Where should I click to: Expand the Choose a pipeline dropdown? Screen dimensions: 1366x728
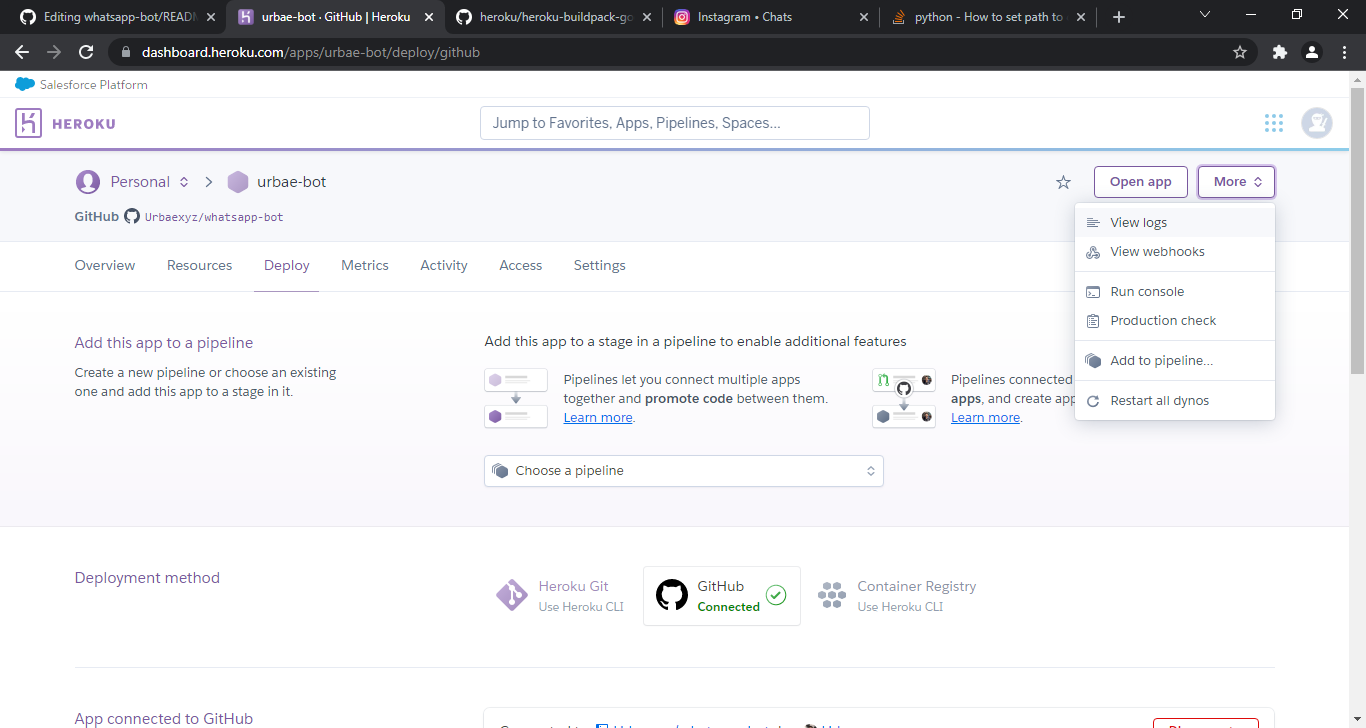click(683, 471)
